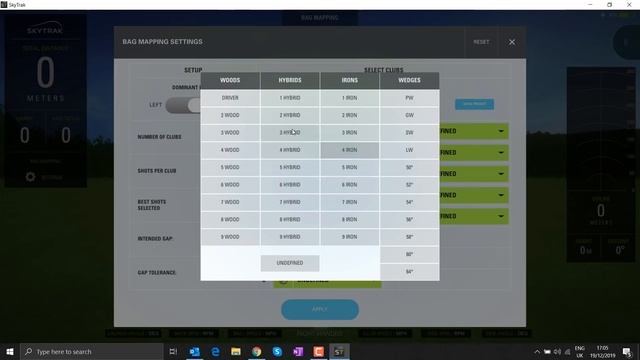Select 7 IRON in the irons column
This screenshot has width=640, height=360.
click(350, 202)
